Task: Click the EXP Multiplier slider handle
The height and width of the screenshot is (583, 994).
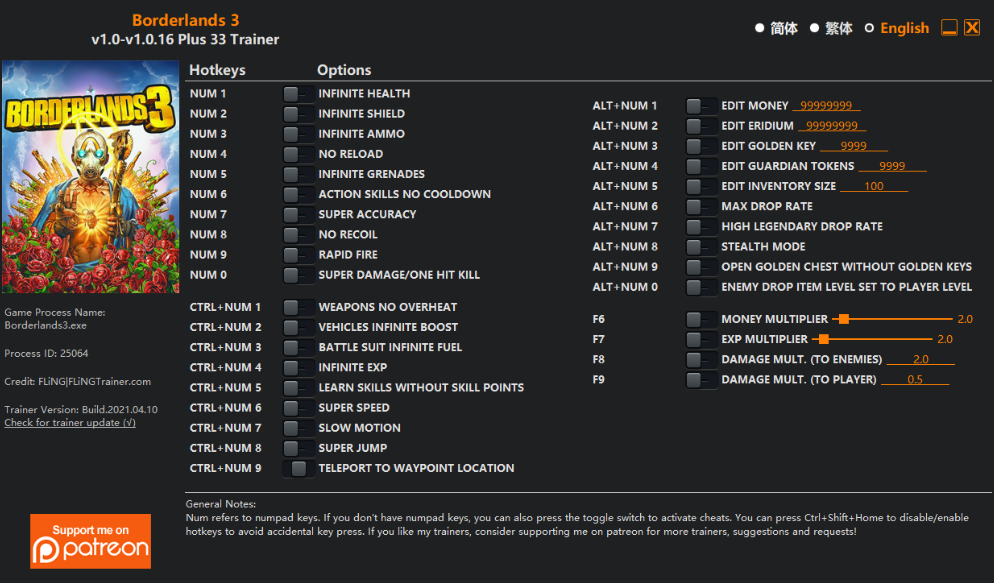Action: (x=823, y=340)
